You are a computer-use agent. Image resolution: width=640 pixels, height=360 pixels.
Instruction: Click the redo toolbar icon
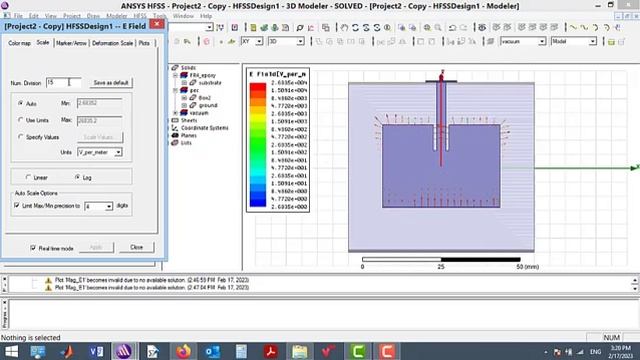coord(463,28)
